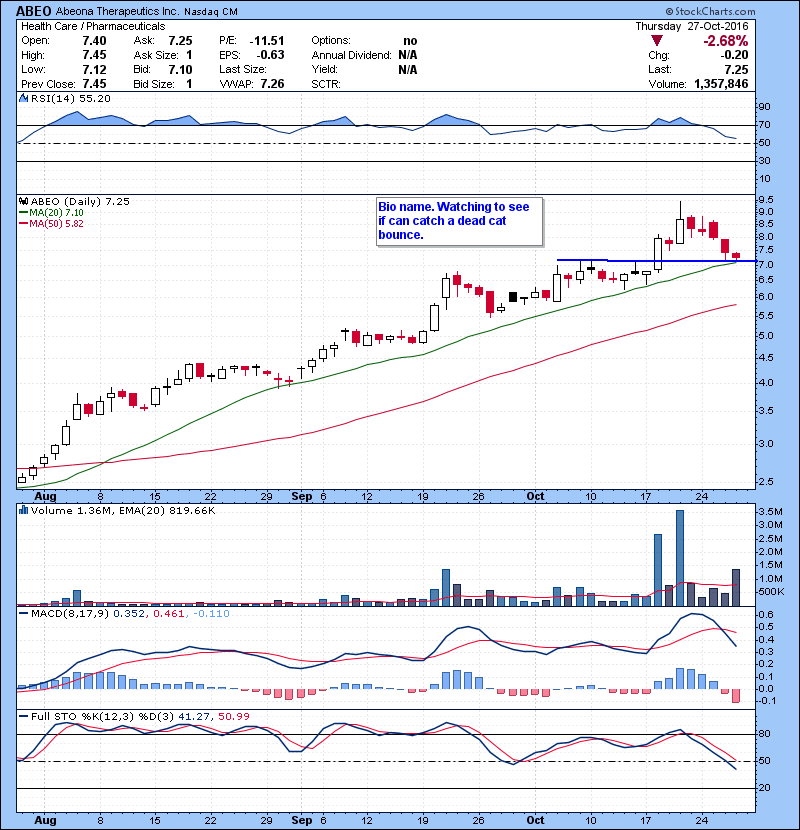
Task: Click the Low value 7.12
Action: (94, 69)
